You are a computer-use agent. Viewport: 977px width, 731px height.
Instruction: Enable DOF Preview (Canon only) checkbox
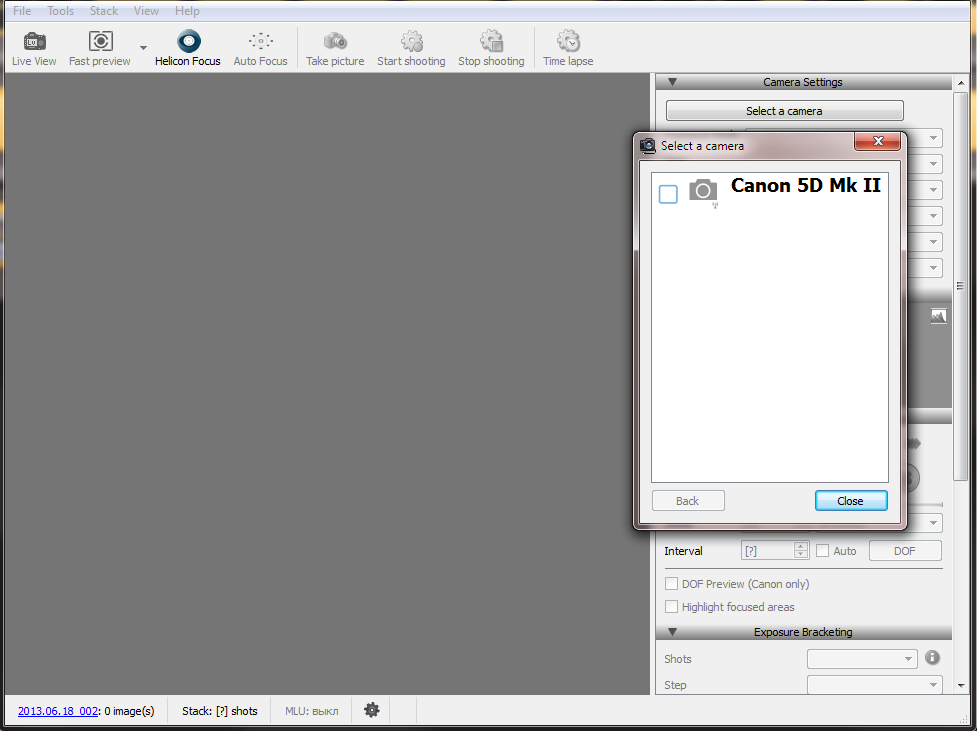pos(671,584)
